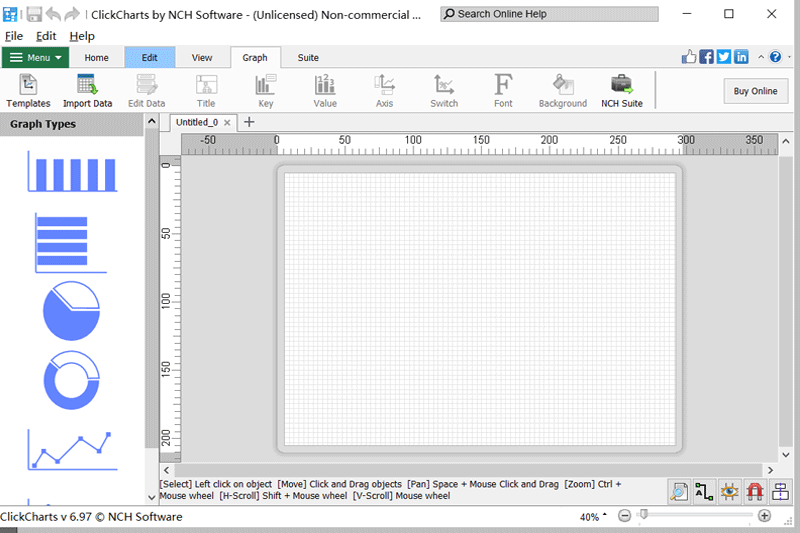Click canvas horizontal scrollbar right arrow
800x533 pixels.
(x=770, y=470)
